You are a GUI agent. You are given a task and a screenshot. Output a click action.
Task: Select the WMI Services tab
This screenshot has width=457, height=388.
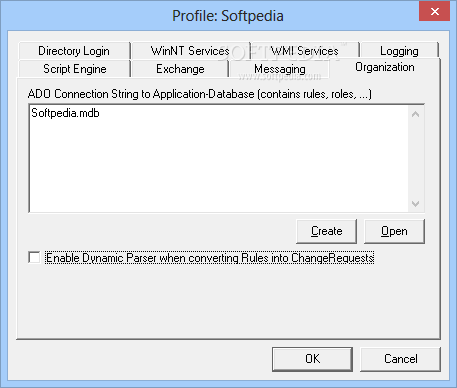tap(305, 51)
